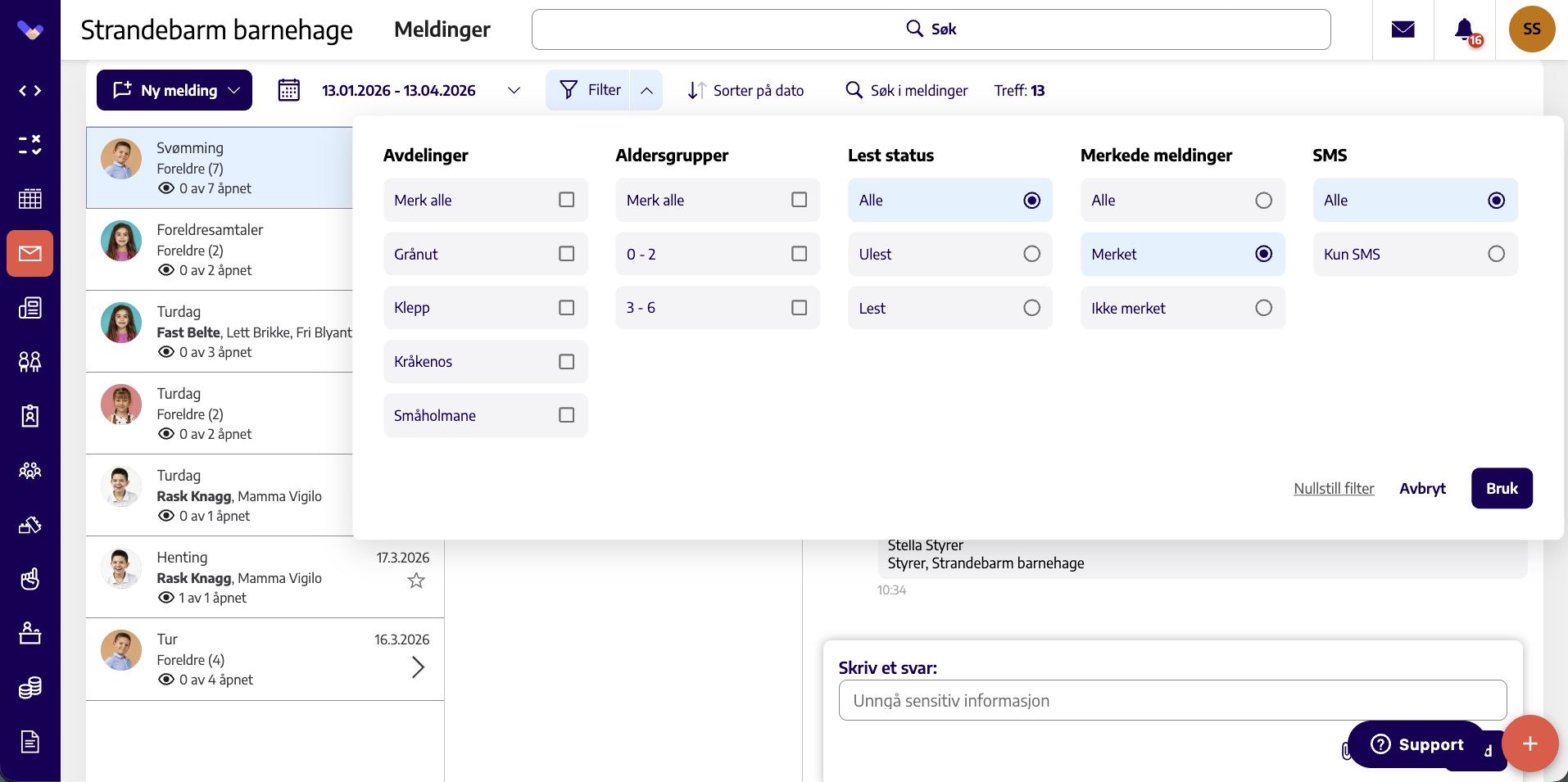Check the Grånut department checkbox
The width and height of the screenshot is (1568, 782).
[566, 254]
